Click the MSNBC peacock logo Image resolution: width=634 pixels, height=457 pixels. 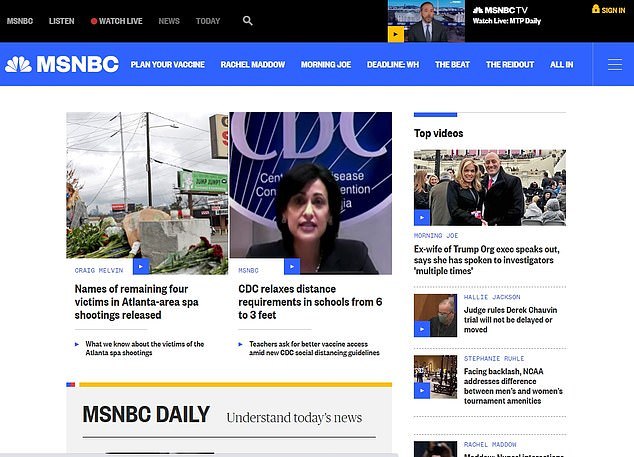pos(62,64)
